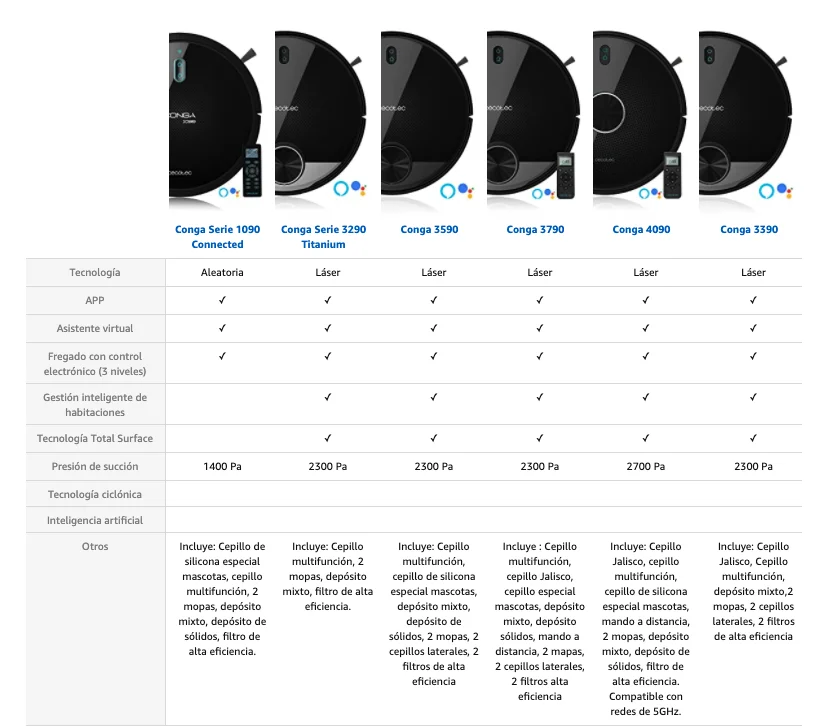Click the Conga 3790 robot image

click(534, 122)
